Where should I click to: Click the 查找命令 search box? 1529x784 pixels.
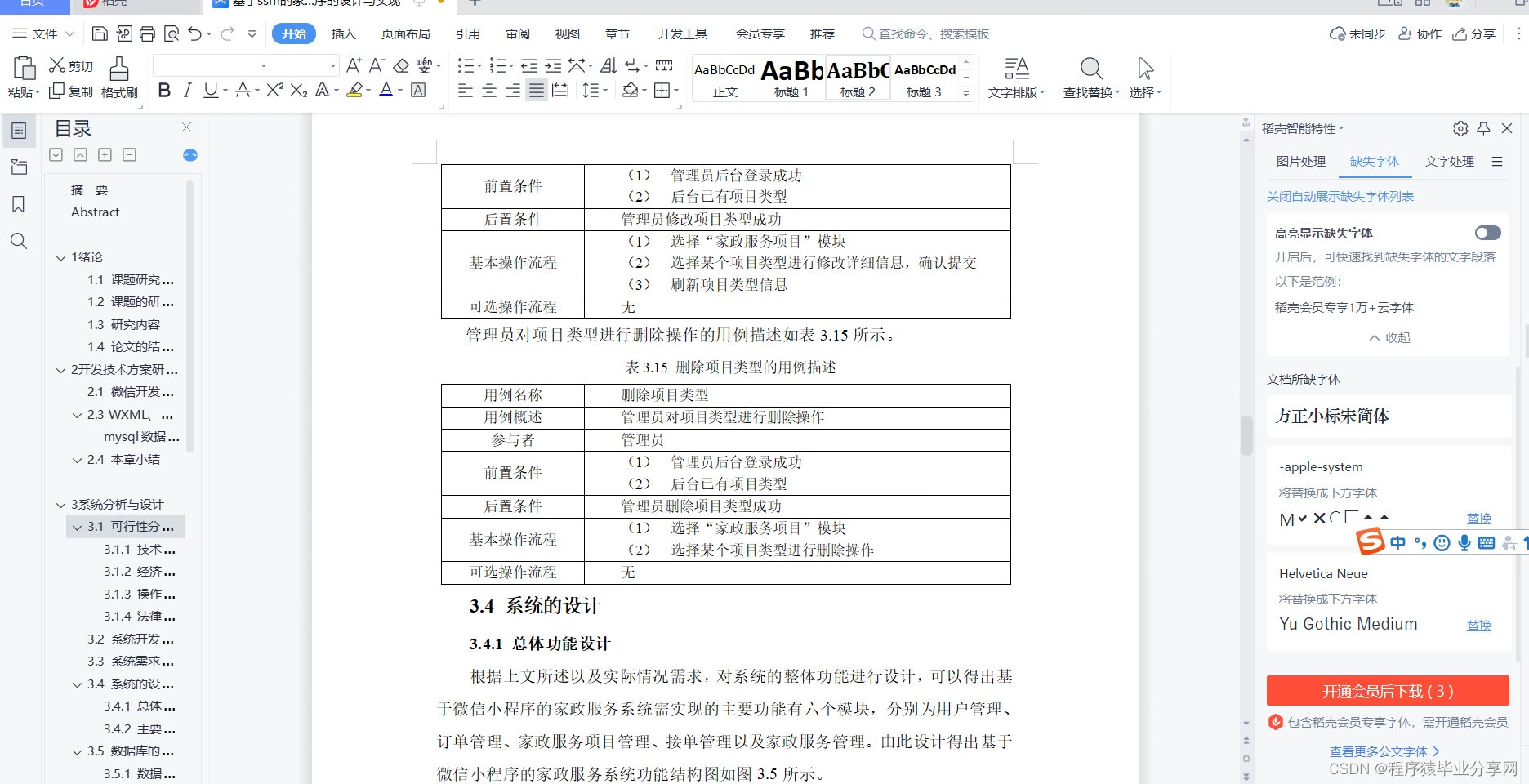(926, 33)
